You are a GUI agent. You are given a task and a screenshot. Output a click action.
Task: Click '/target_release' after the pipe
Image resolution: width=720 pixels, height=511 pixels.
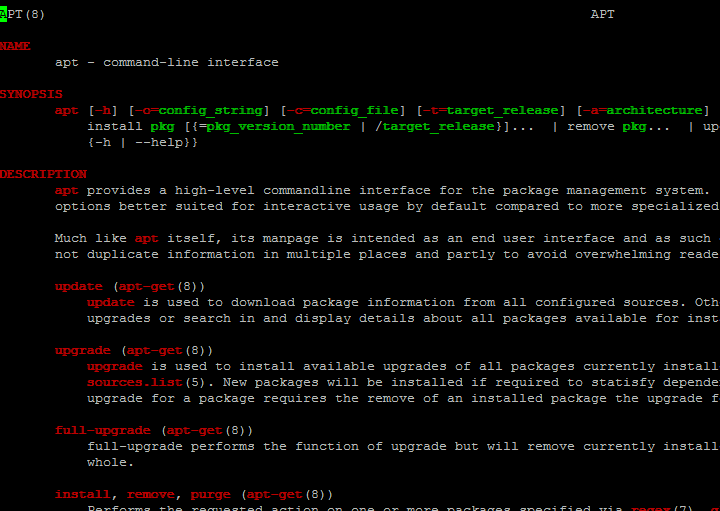click(x=435, y=126)
